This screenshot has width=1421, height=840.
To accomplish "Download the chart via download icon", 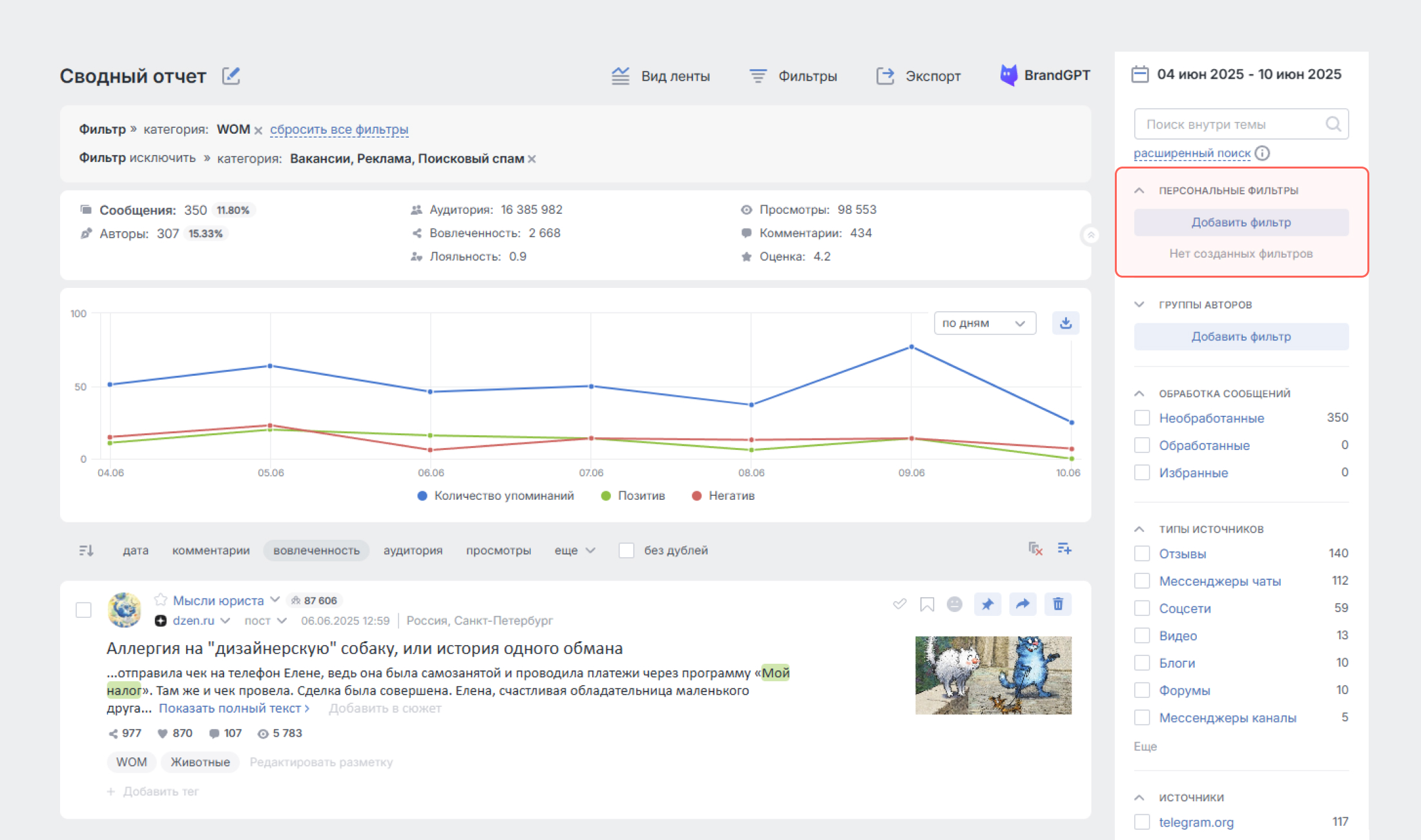I will (x=1066, y=323).
